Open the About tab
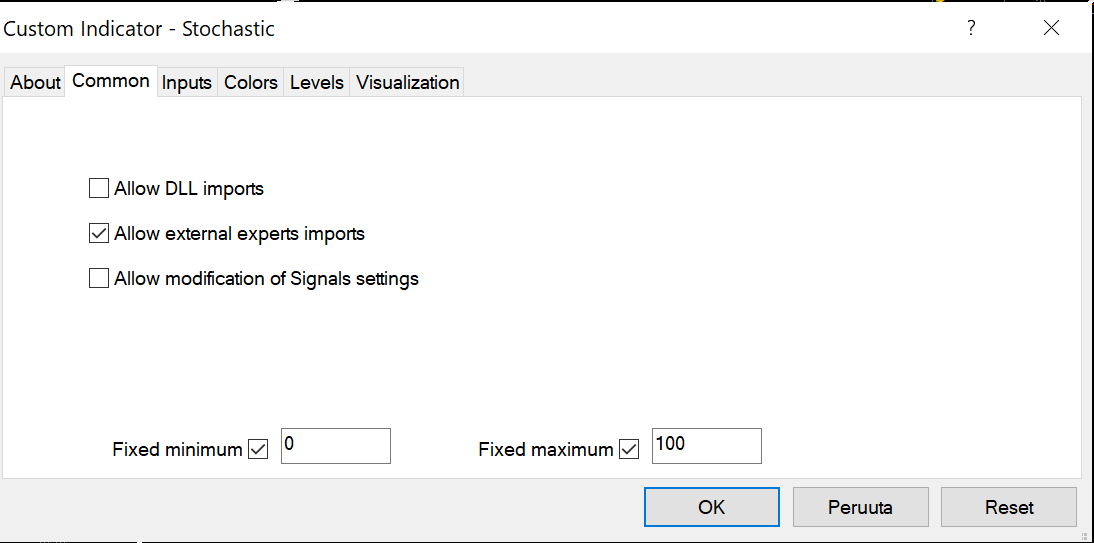 pyautogui.click(x=35, y=83)
